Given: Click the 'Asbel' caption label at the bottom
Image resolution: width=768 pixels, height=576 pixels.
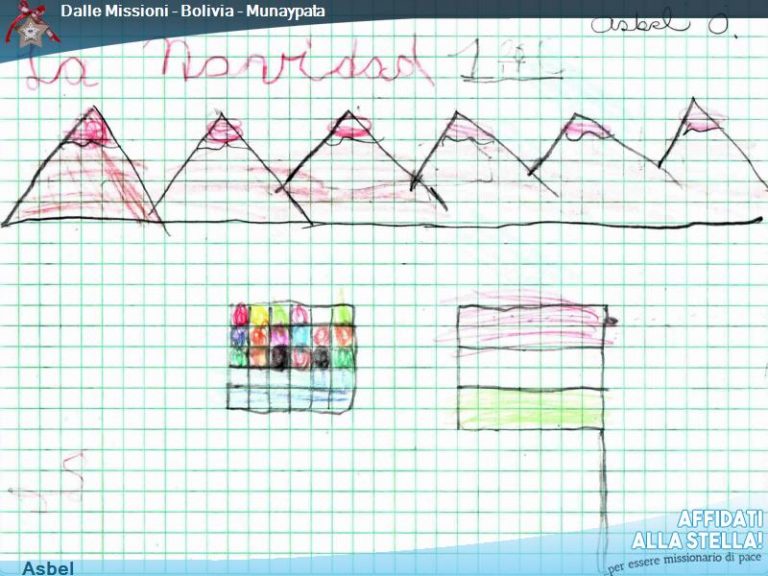Looking at the screenshot, I should click(x=47, y=568).
